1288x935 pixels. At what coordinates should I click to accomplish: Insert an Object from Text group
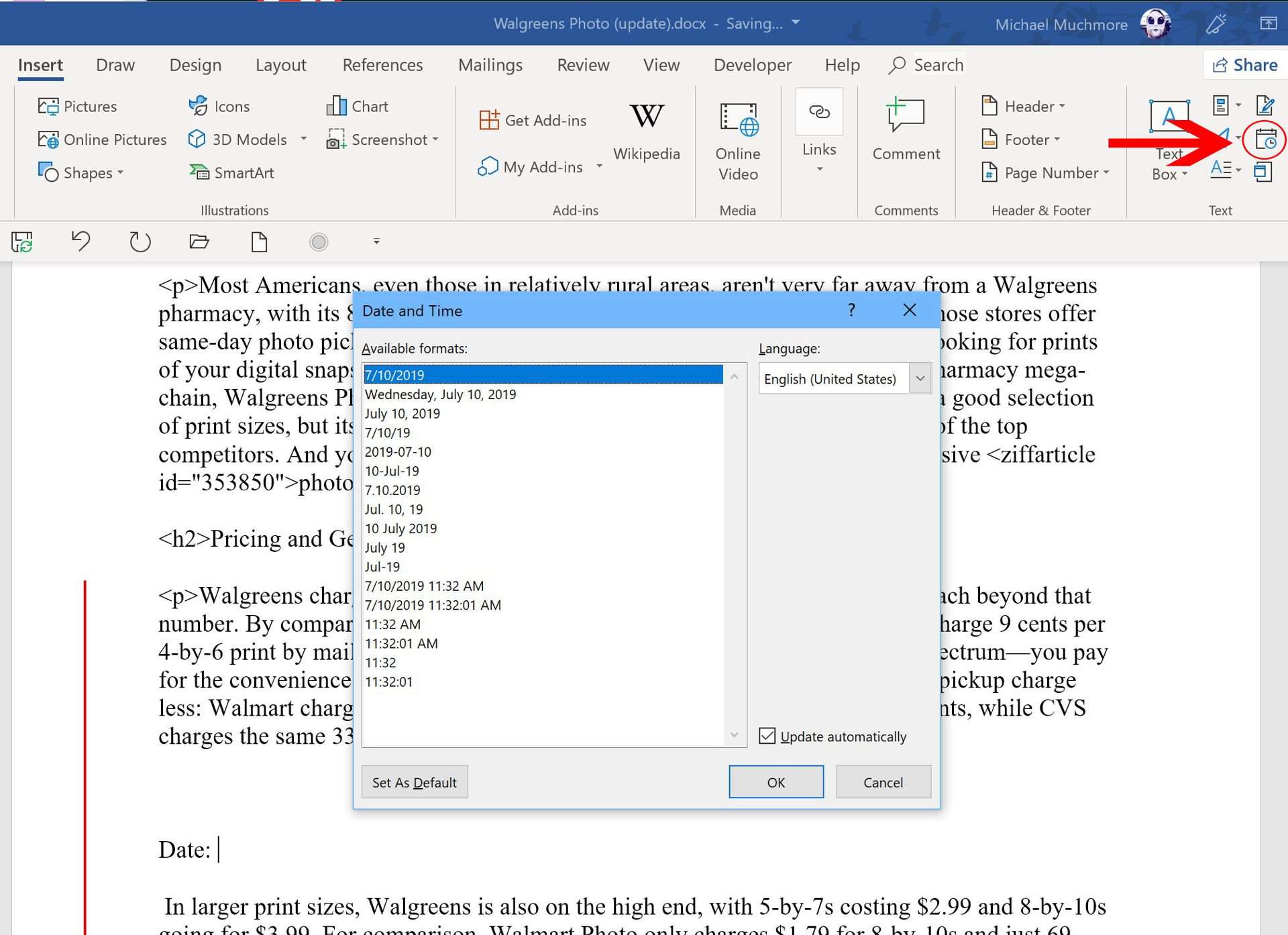pyautogui.click(x=1263, y=172)
